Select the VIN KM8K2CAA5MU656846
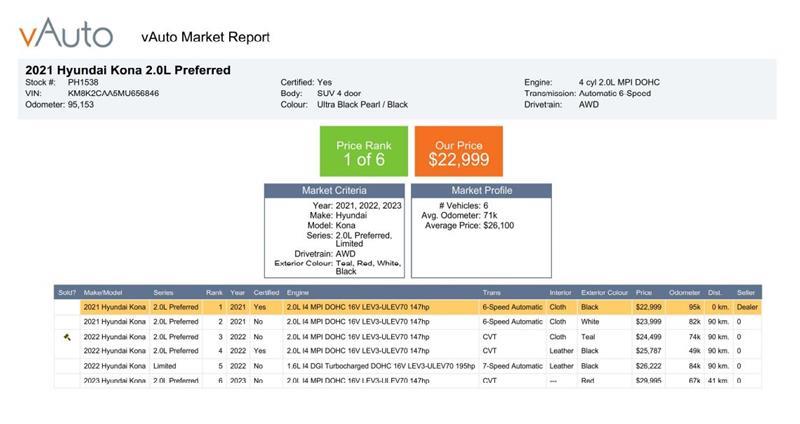Viewport: 800px width, 424px height. point(113,93)
